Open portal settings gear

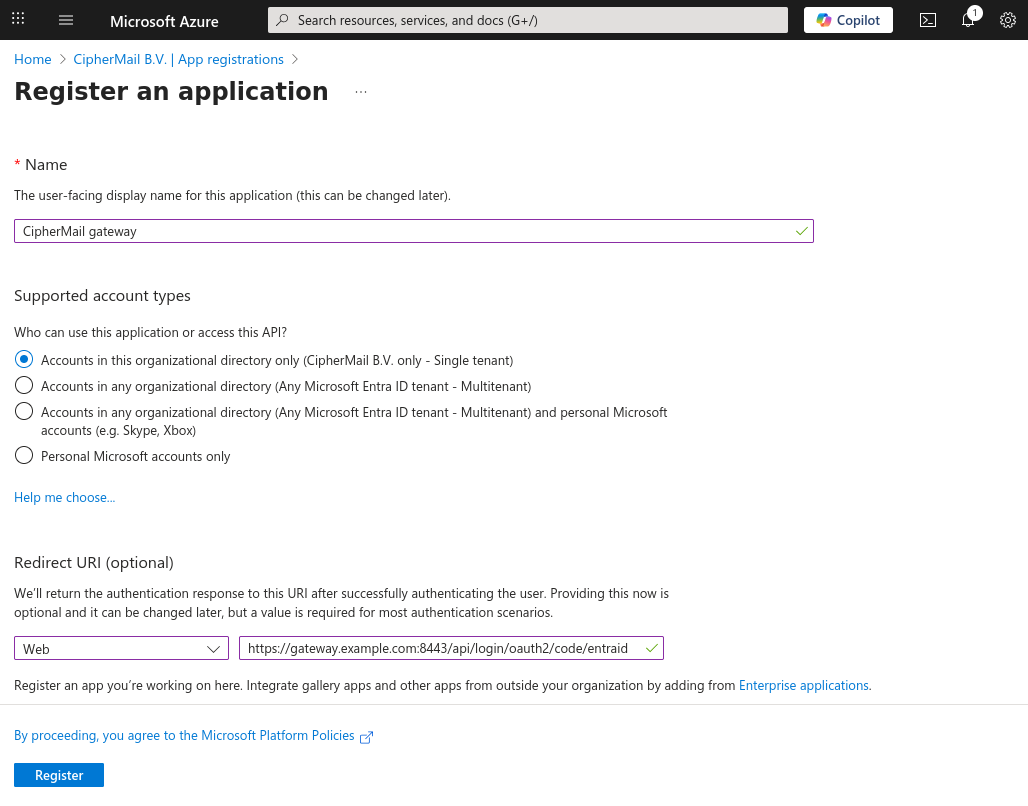coord(1007,20)
